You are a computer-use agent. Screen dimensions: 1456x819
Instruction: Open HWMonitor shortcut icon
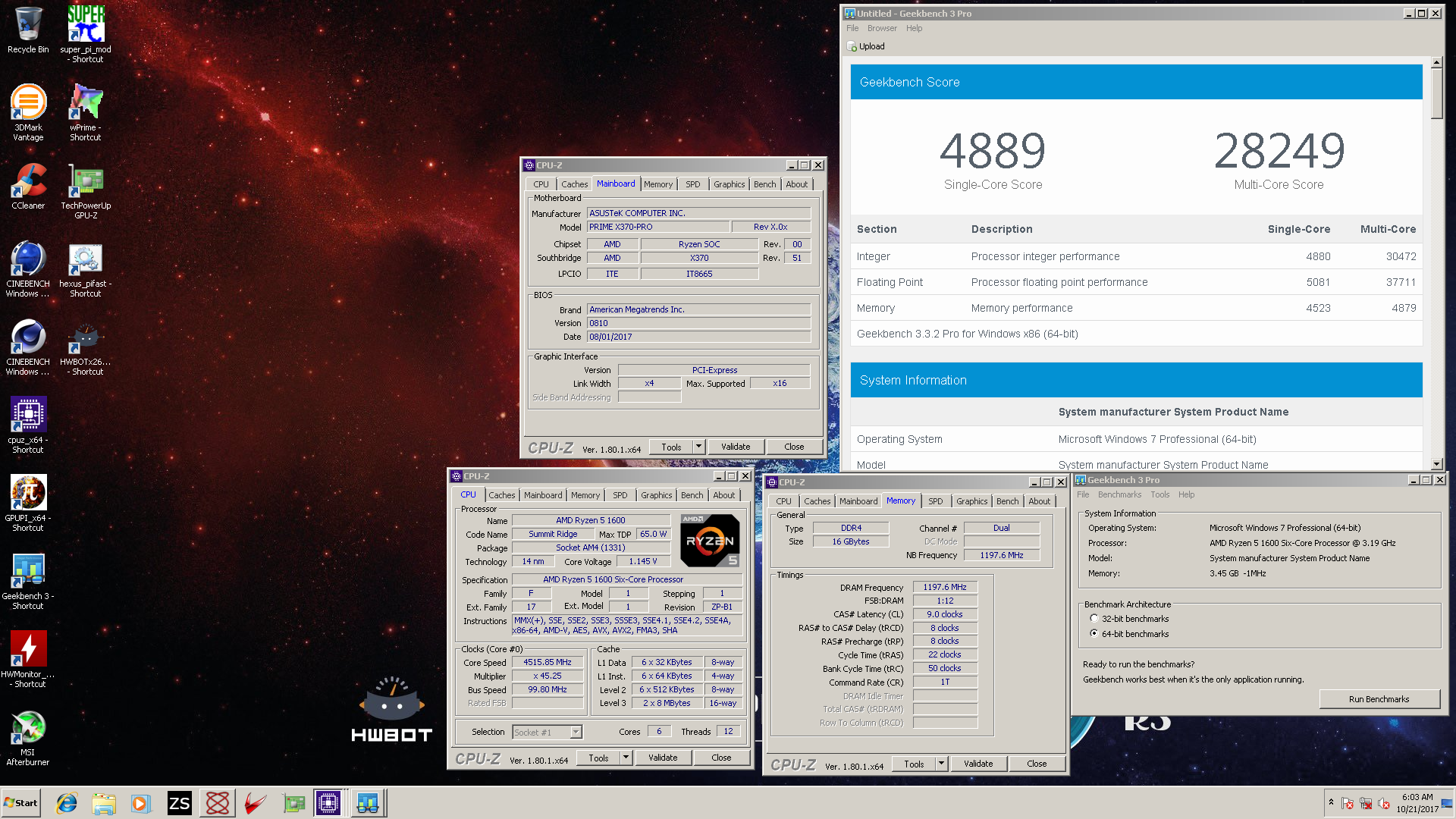(28, 659)
